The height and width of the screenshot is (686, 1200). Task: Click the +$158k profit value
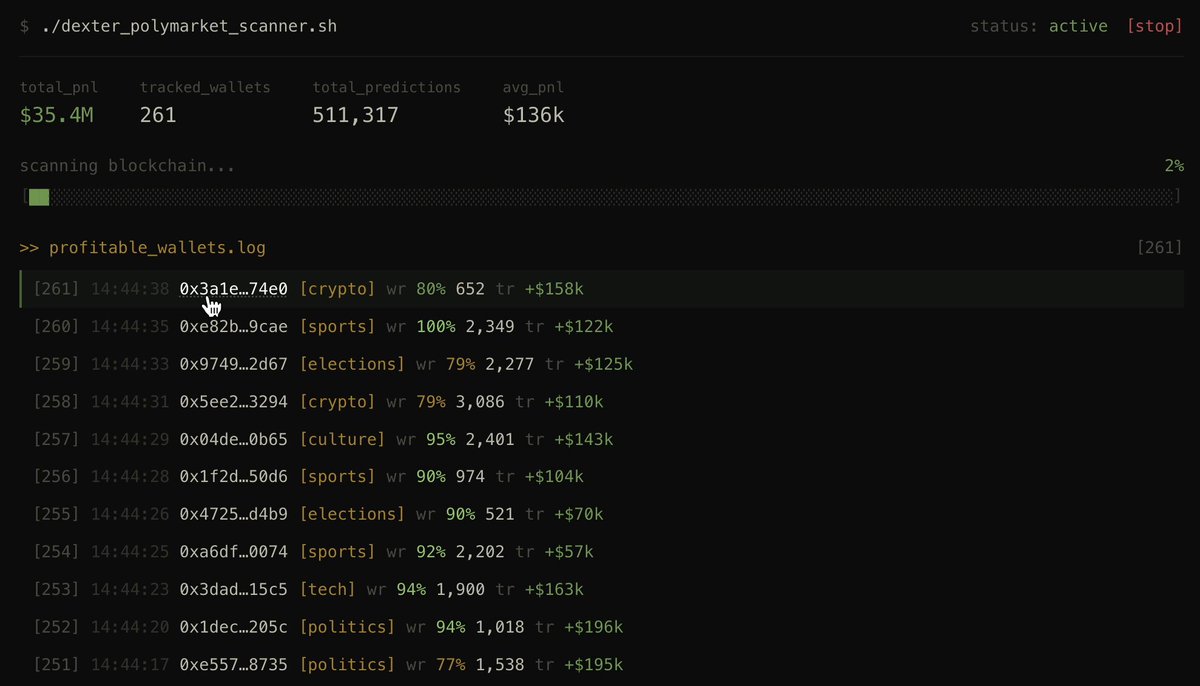(554, 289)
